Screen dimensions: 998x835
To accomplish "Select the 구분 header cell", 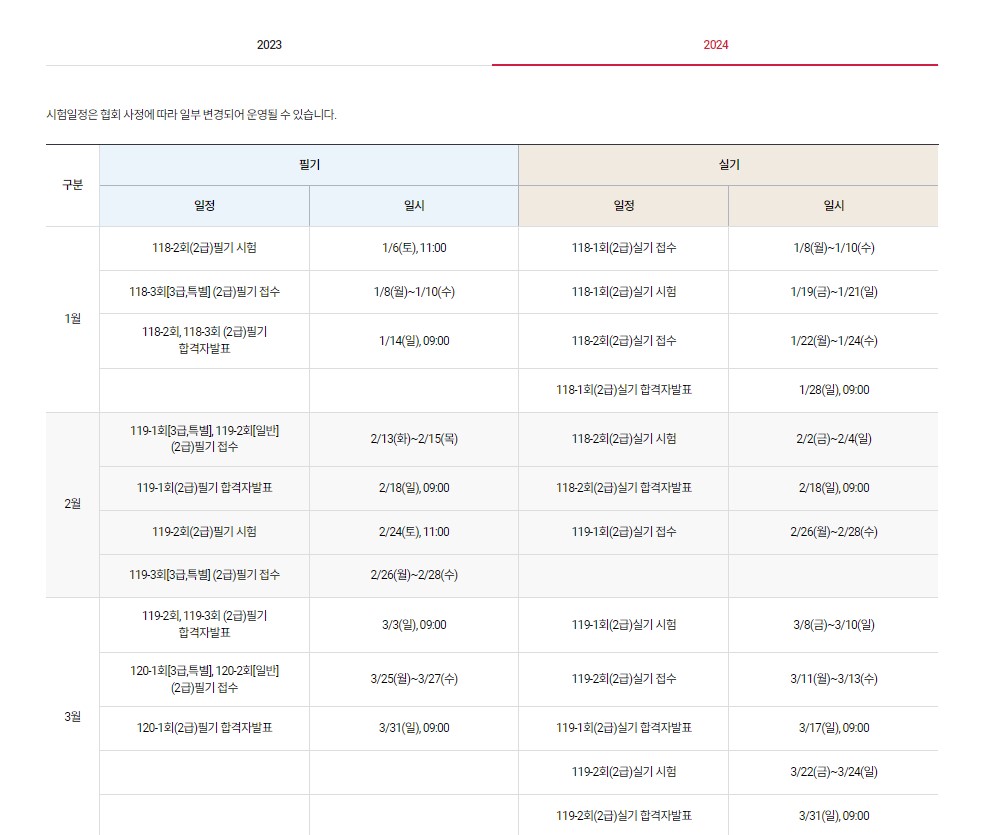I will (71, 185).
